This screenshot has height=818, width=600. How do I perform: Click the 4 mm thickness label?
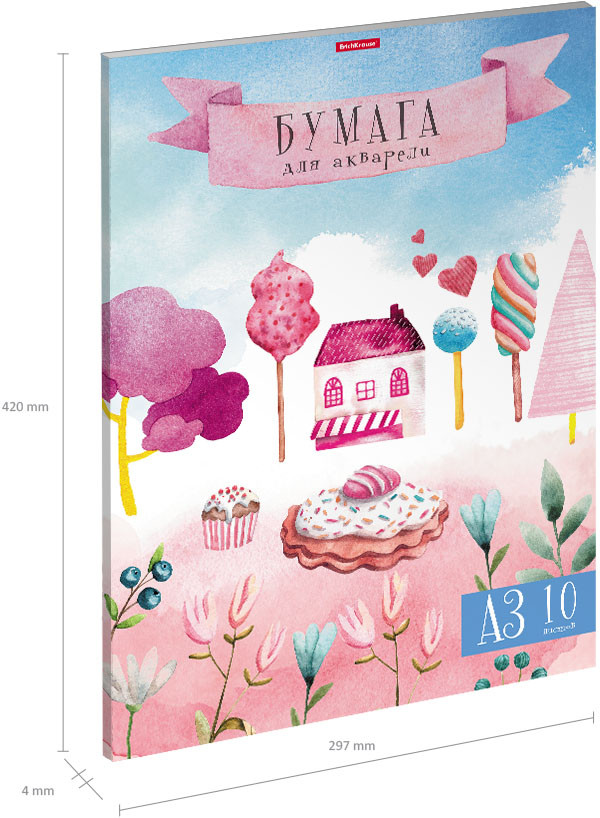coord(38,791)
